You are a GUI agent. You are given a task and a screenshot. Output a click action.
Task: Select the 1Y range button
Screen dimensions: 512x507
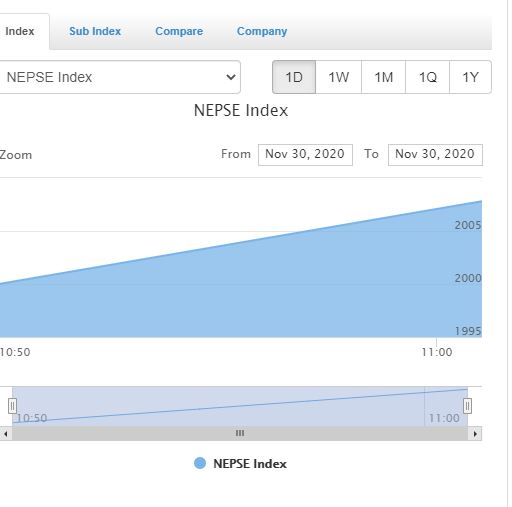click(470, 77)
